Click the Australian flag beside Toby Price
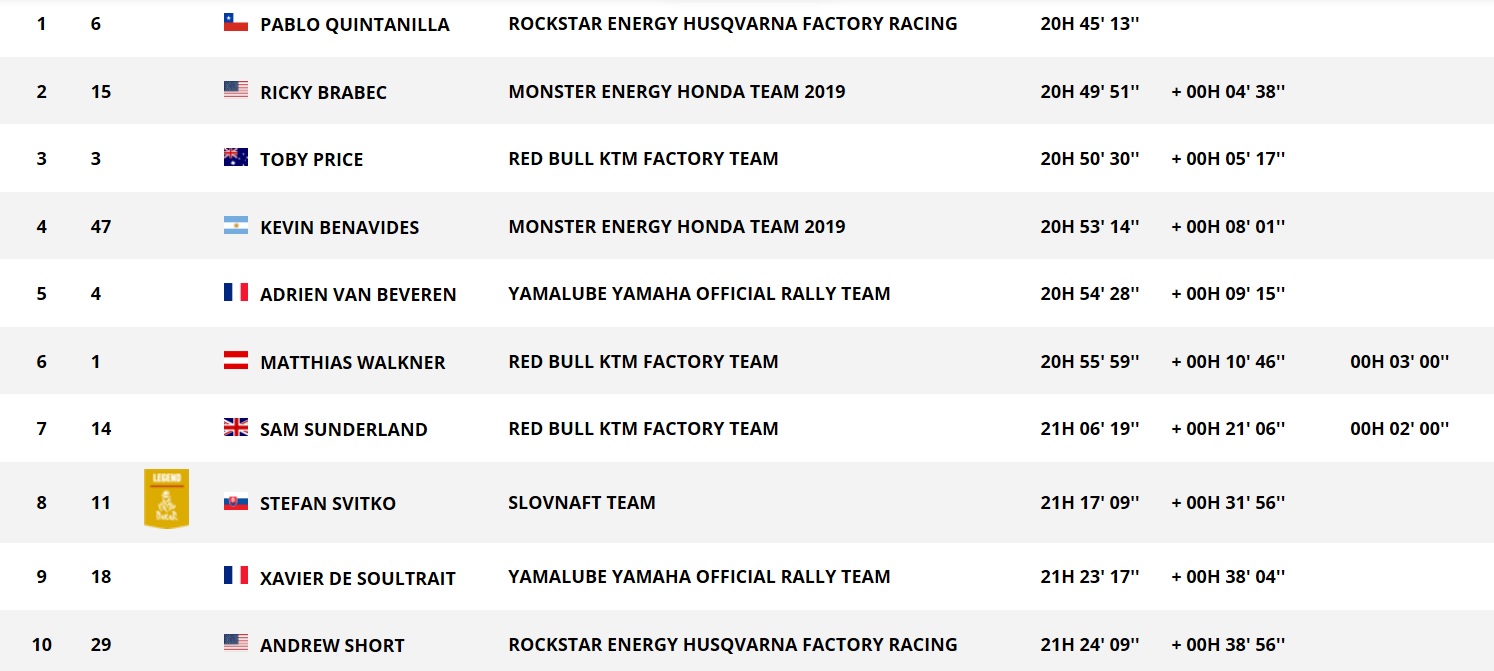Viewport: 1494px width, 671px height. [235, 157]
